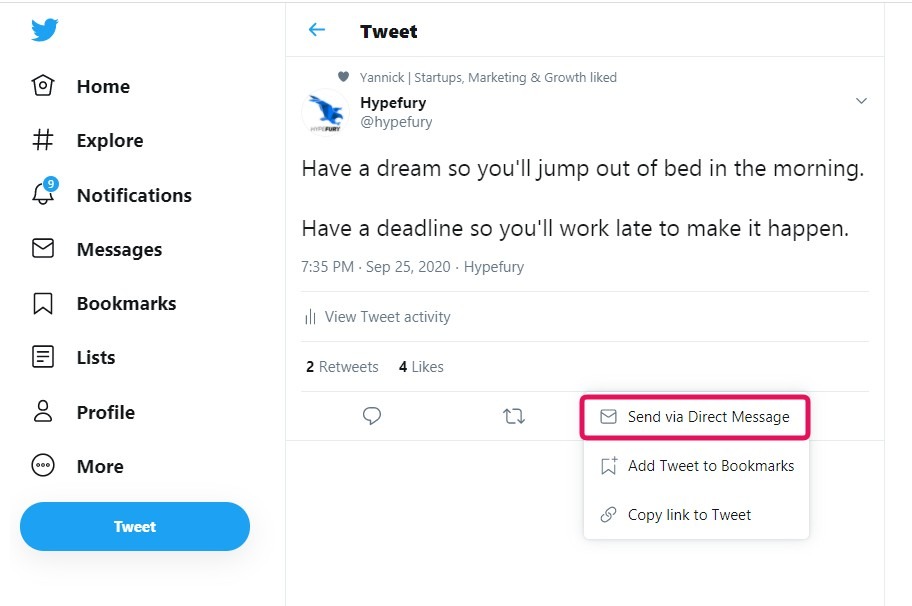Open Notifications bell icon with badge
The height and width of the screenshot is (606, 912).
(x=43, y=194)
